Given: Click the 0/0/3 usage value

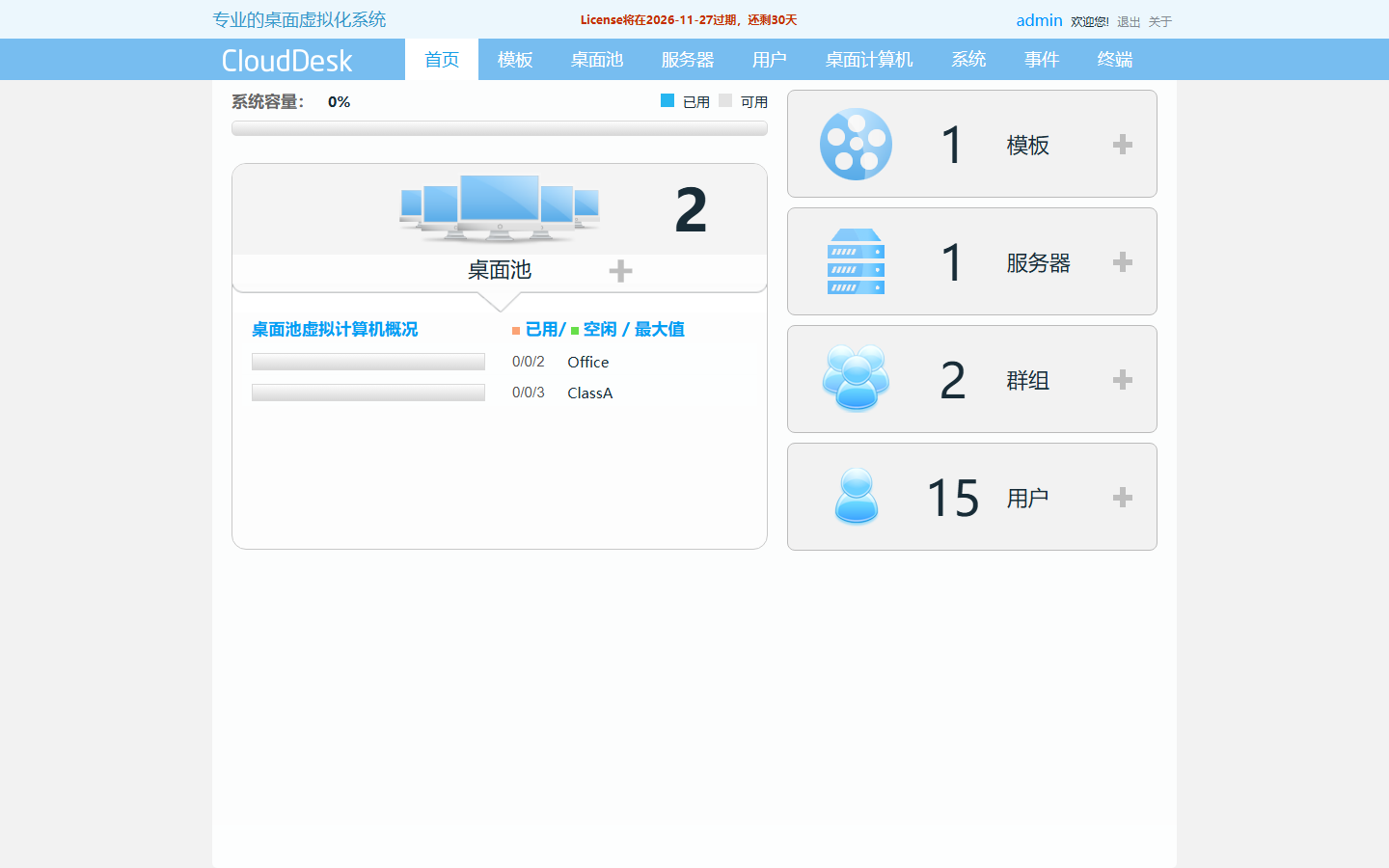Looking at the screenshot, I should (529, 393).
